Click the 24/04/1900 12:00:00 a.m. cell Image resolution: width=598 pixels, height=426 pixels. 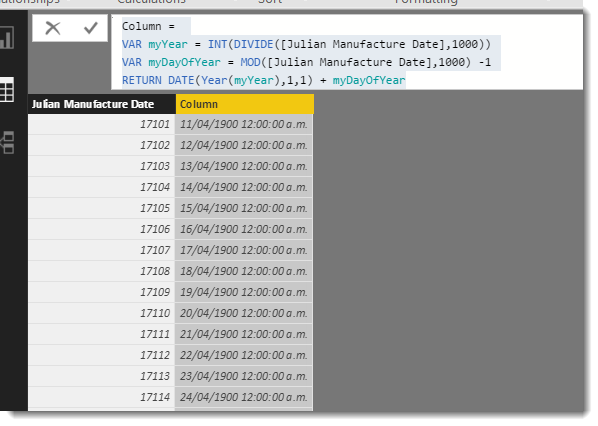tap(244, 397)
